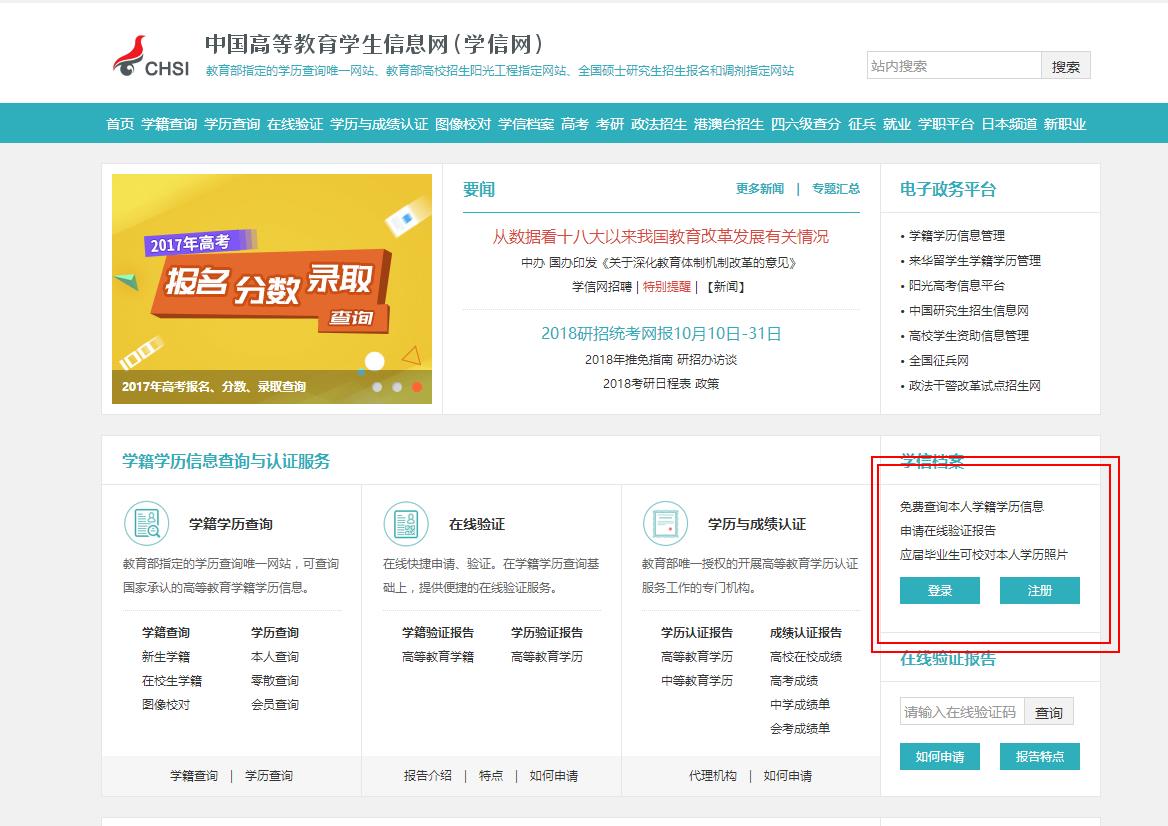Click the 请输入在线验证码 input field
This screenshot has height=826, width=1168.
[x=961, y=712]
